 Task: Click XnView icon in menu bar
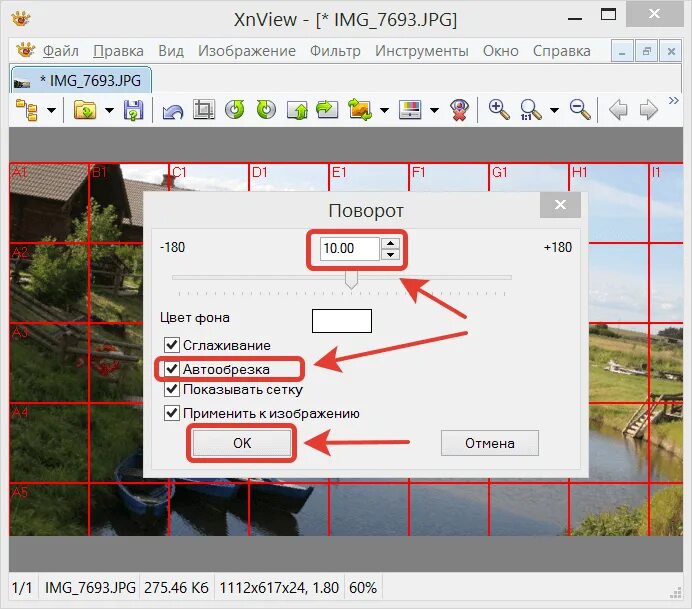(26, 50)
